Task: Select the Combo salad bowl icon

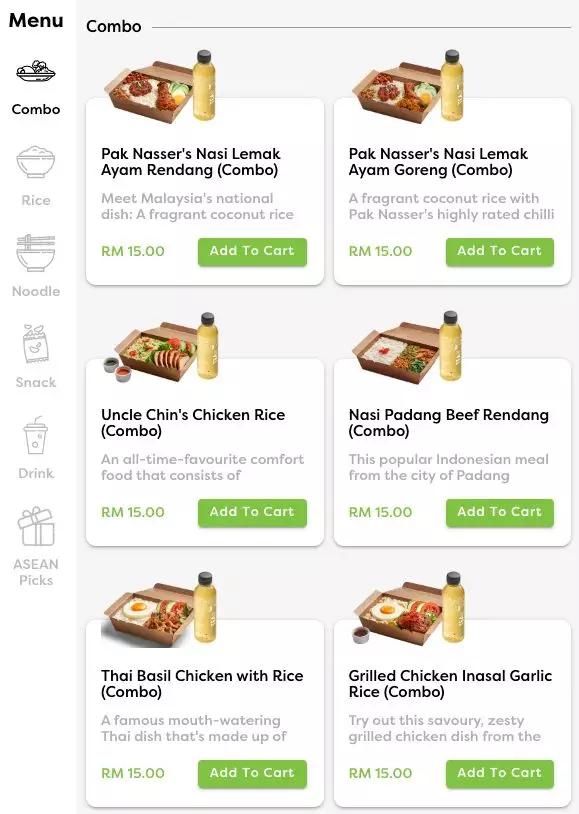Action: click(x=36, y=72)
